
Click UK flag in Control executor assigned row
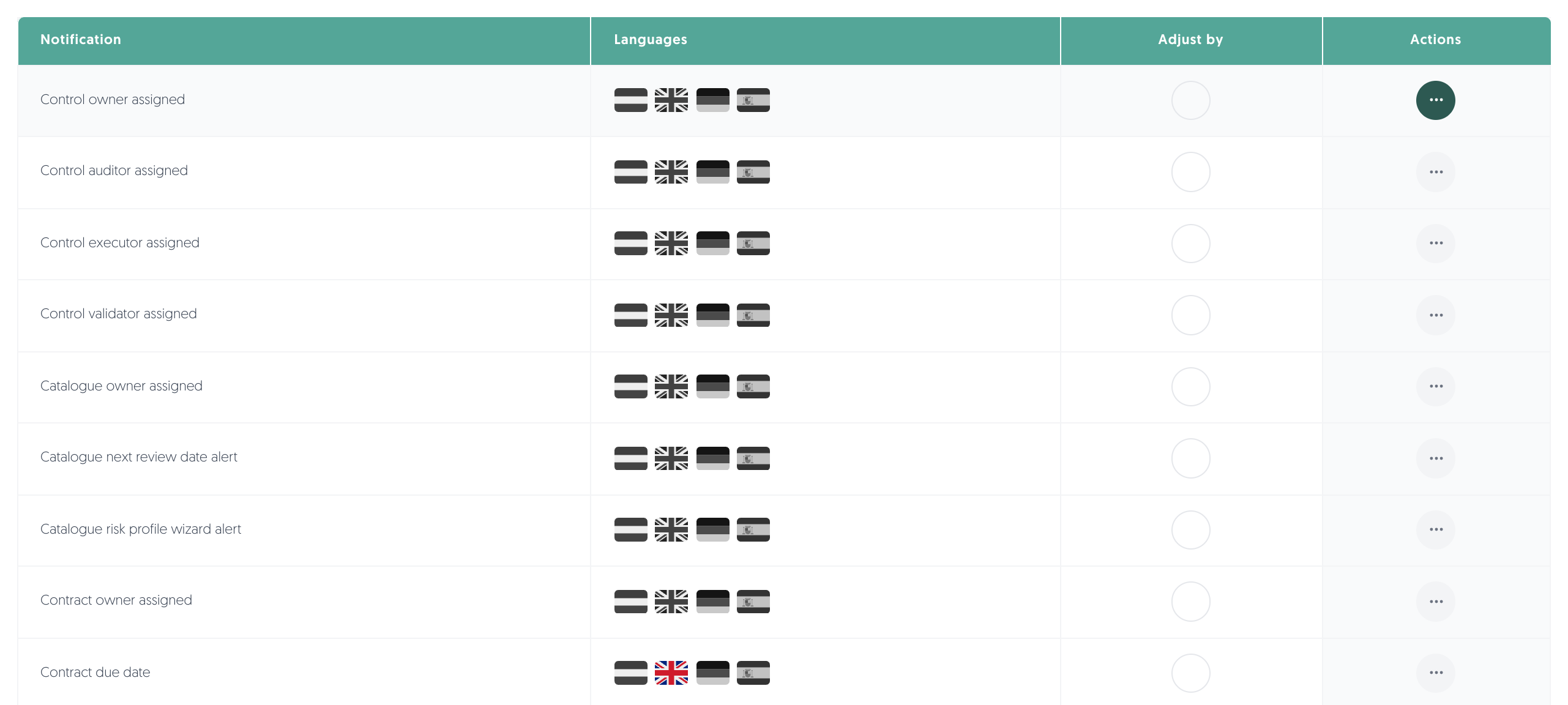[671, 243]
